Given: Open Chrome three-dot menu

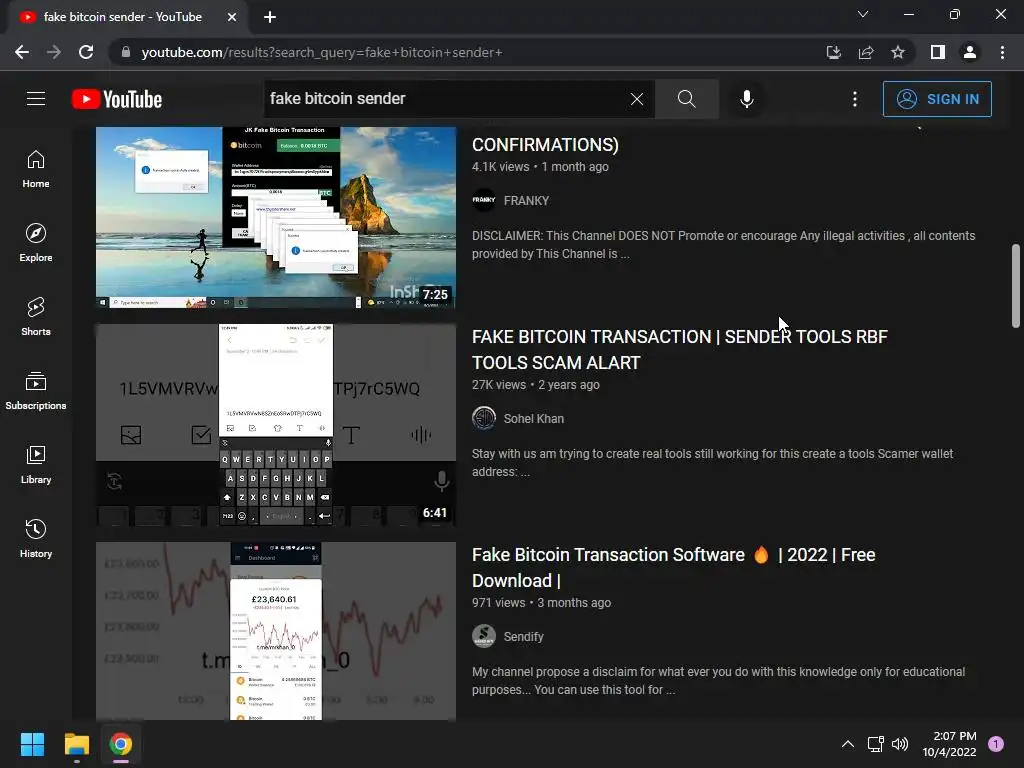Looking at the screenshot, I should (x=1002, y=52).
